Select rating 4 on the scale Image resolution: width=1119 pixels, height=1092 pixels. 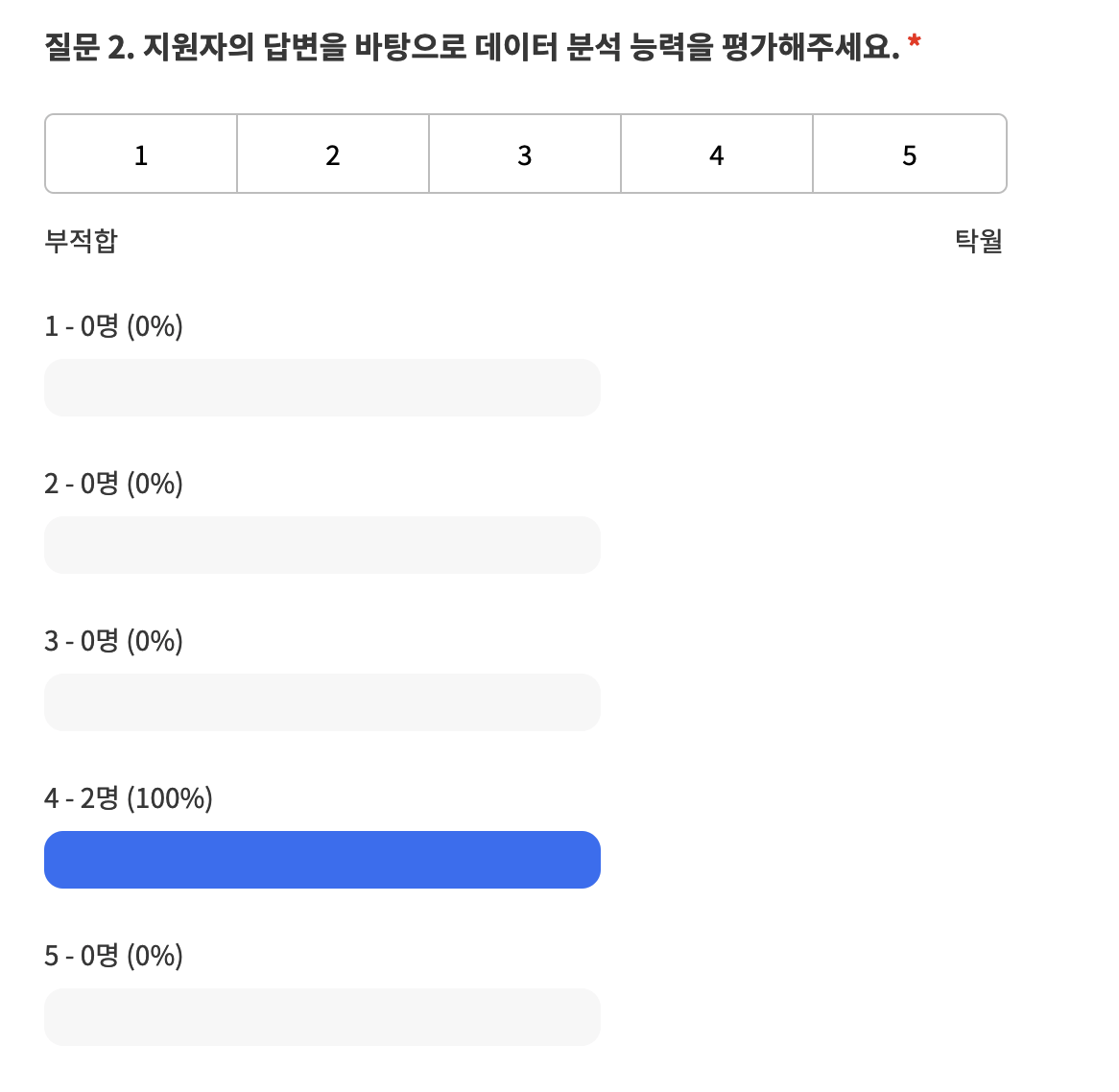click(x=717, y=154)
